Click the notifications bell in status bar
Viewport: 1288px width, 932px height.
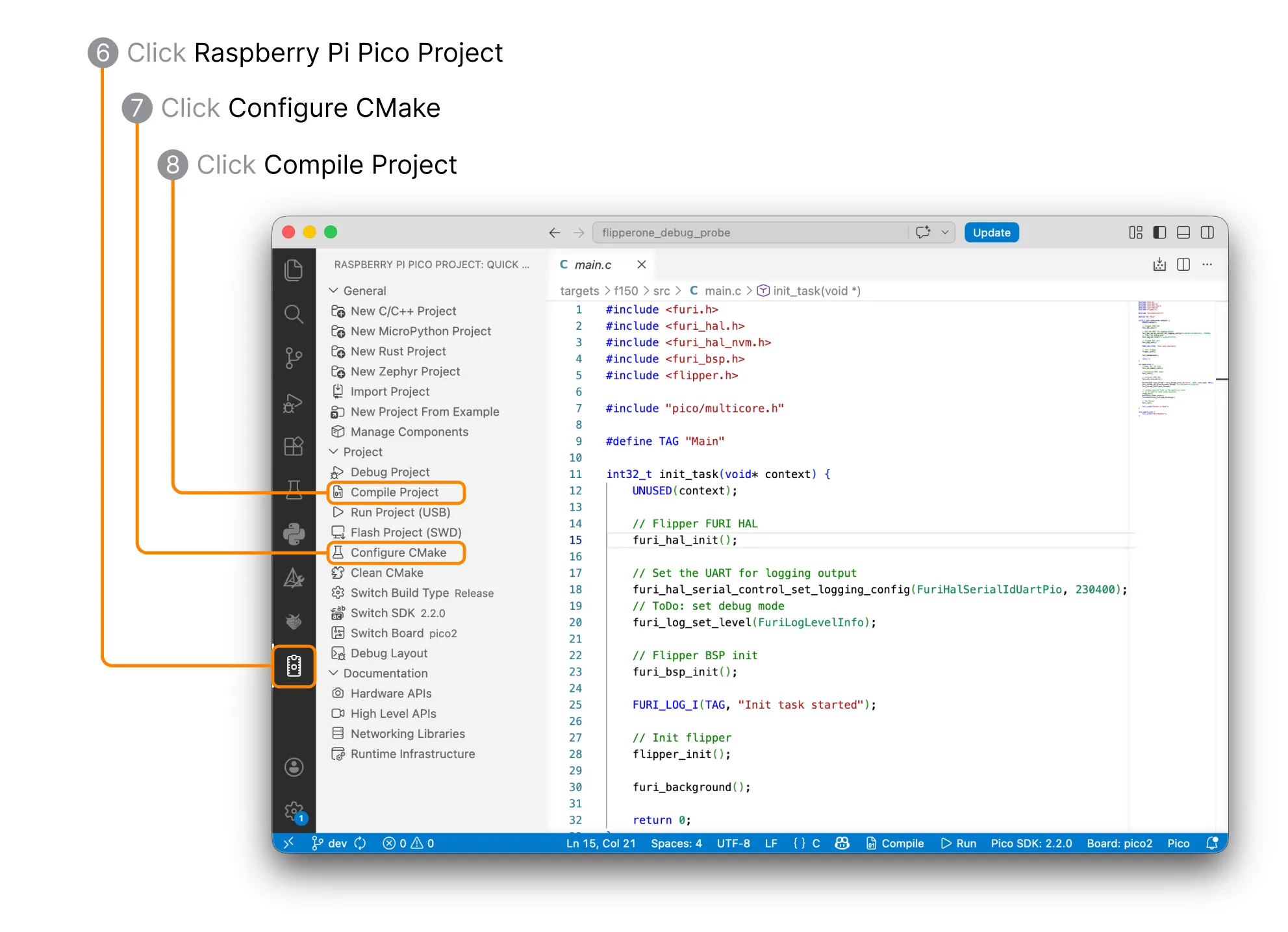[x=1211, y=843]
